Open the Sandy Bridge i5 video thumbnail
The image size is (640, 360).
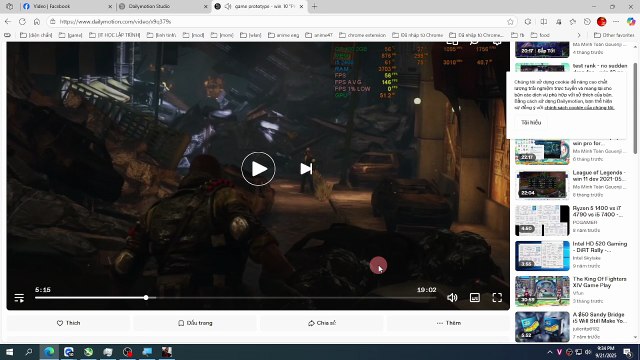[x=542, y=327]
